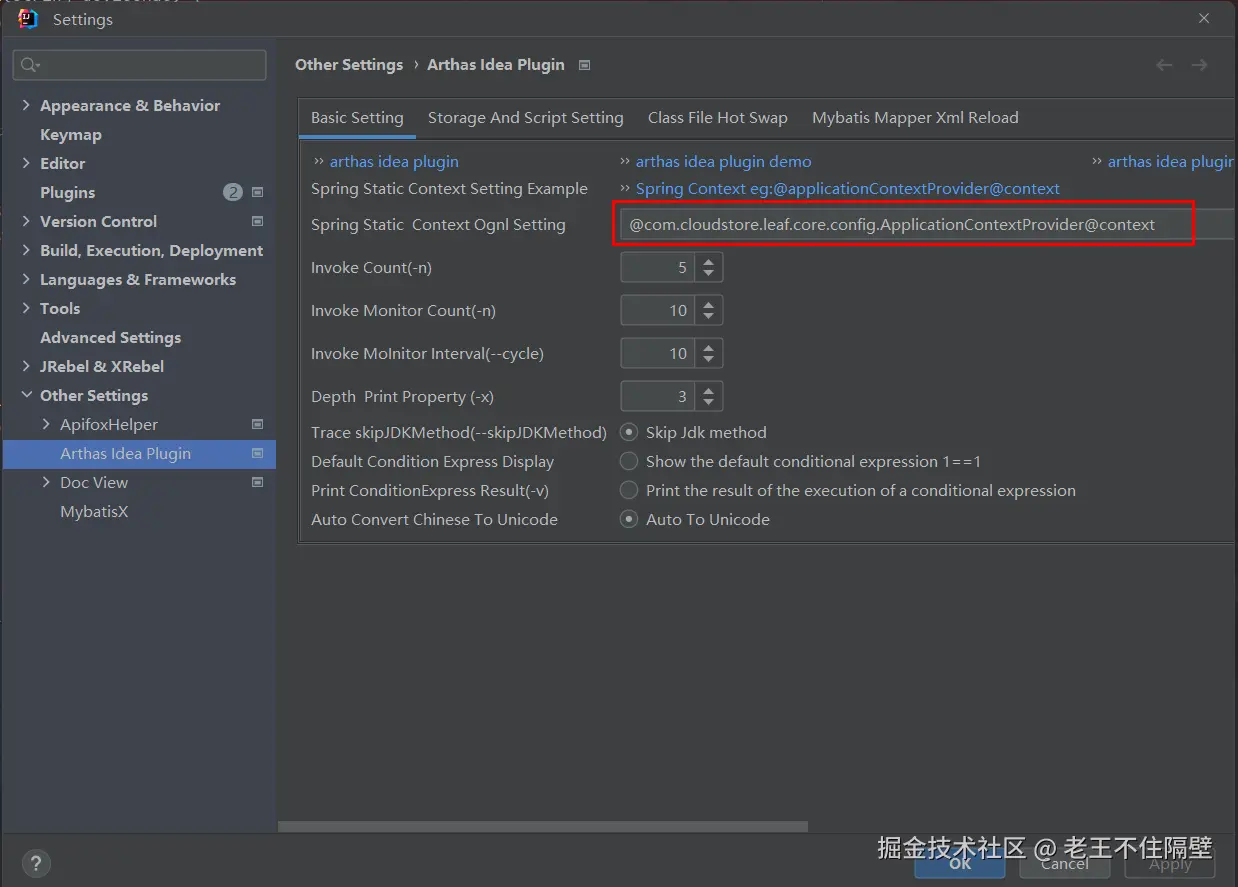Decrease Invoke Count value
1238x887 pixels.
(708, 273)
